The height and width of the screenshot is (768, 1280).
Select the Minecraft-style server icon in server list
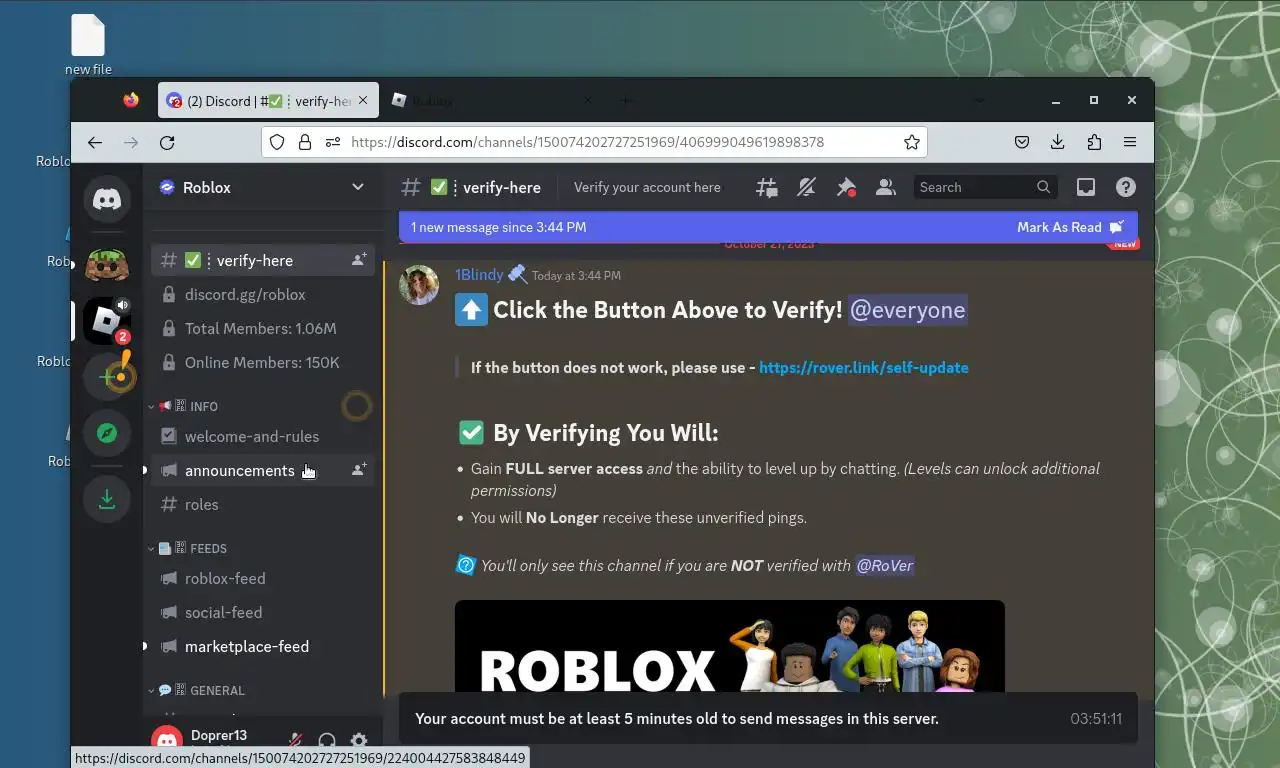107,265
